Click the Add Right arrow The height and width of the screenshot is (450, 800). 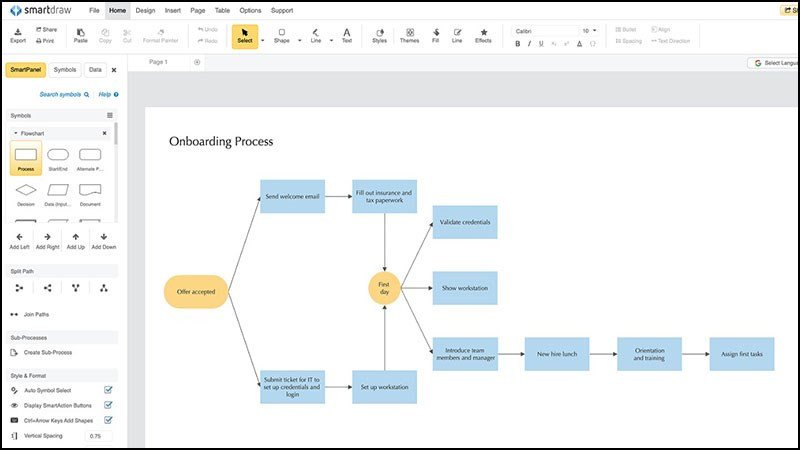coord(47,241)
